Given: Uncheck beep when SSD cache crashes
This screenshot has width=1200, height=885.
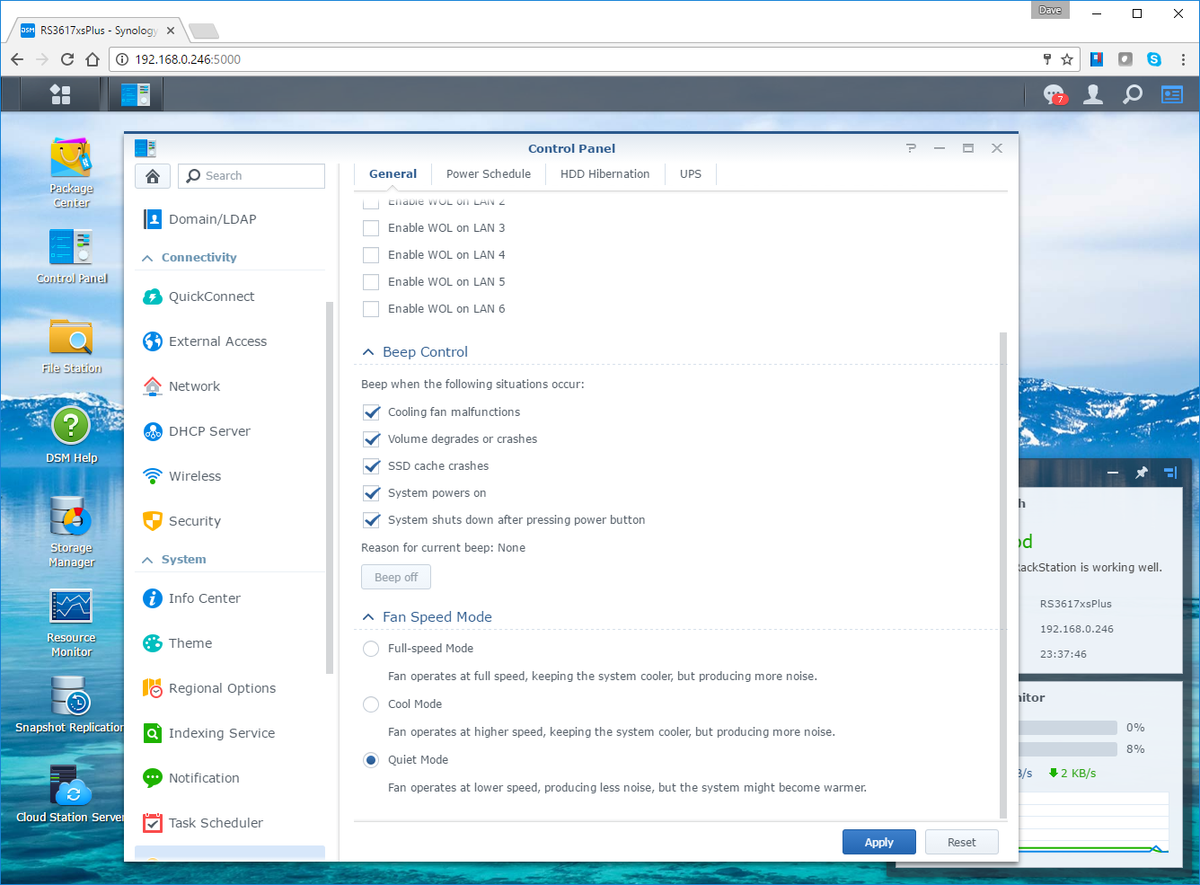Looking at the screenshot, I should [371, 465].
